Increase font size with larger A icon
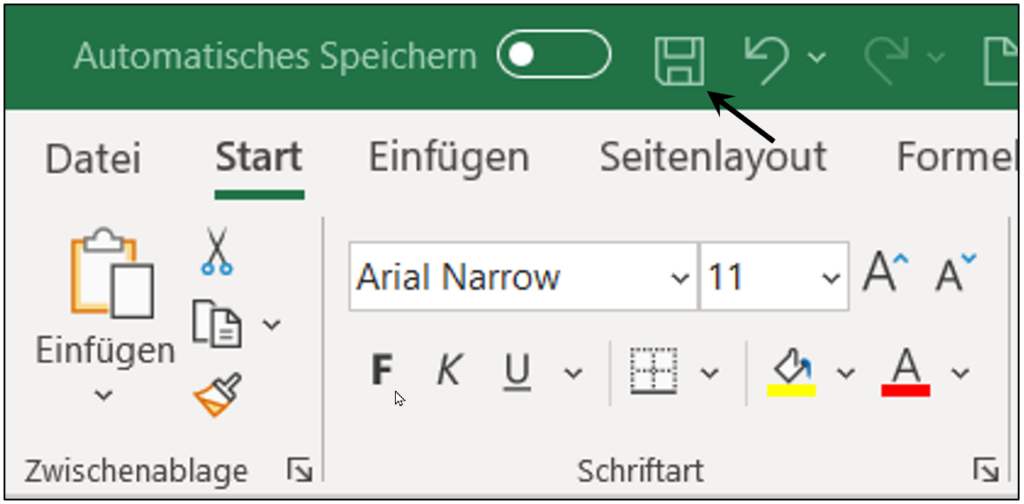 (x=886, y=272)
